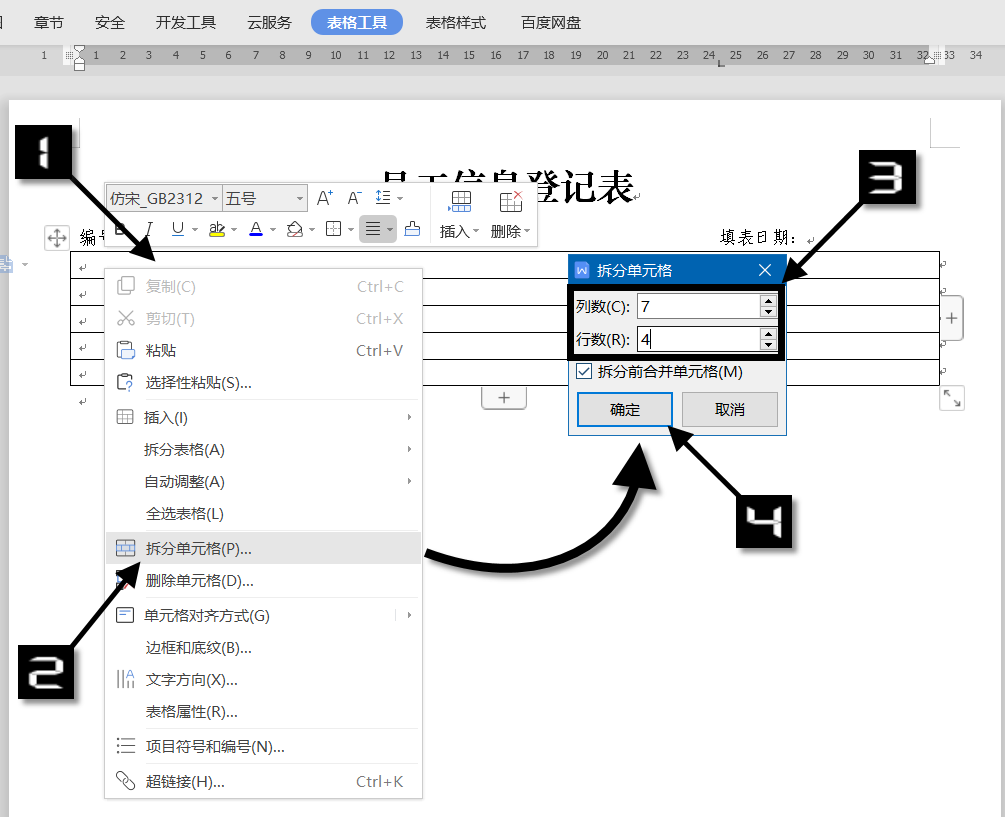Toggle merge cells before split checkbox
Image resolution: width=1005 pixels, height=817 pixels.
coord(584,371)
